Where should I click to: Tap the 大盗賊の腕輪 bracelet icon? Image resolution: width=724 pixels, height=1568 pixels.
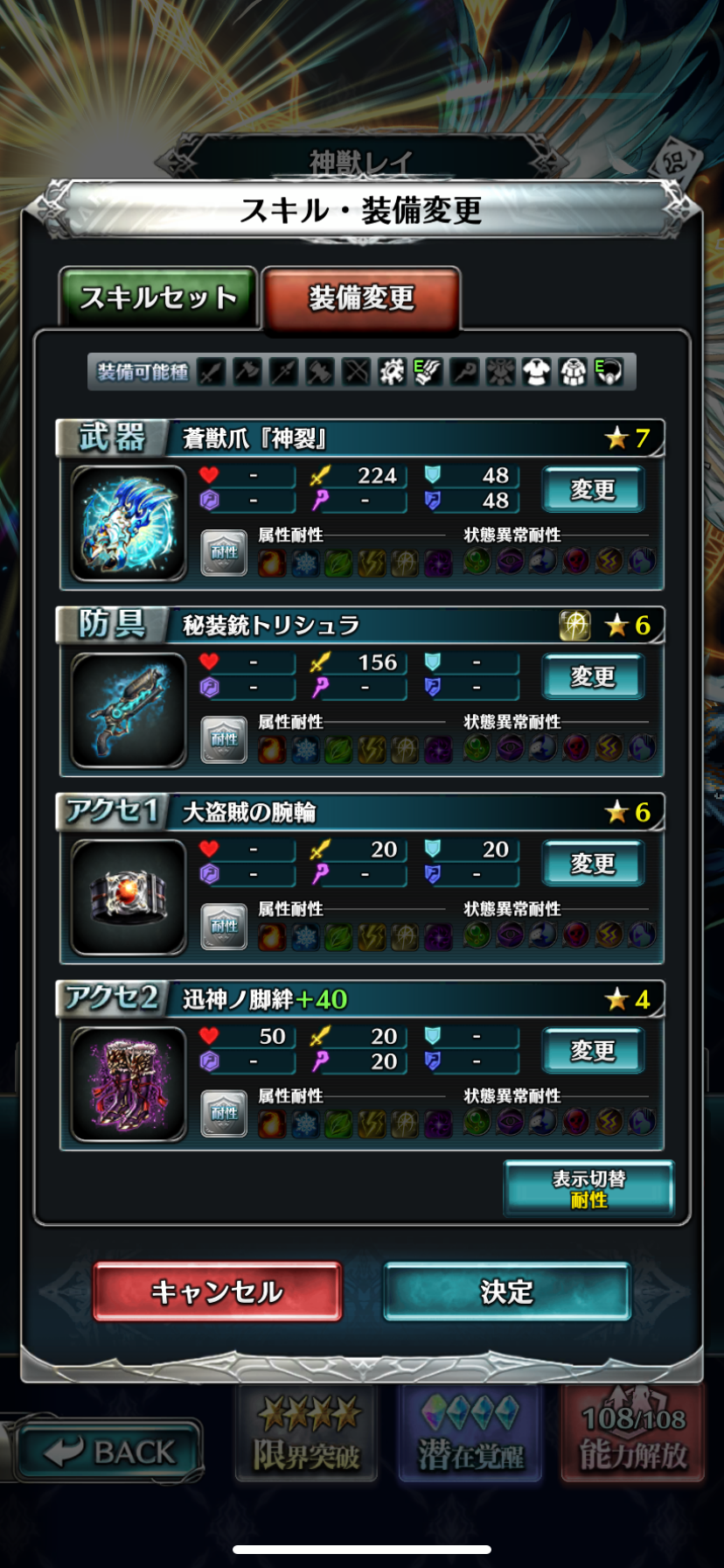click(x=129, y=897)
